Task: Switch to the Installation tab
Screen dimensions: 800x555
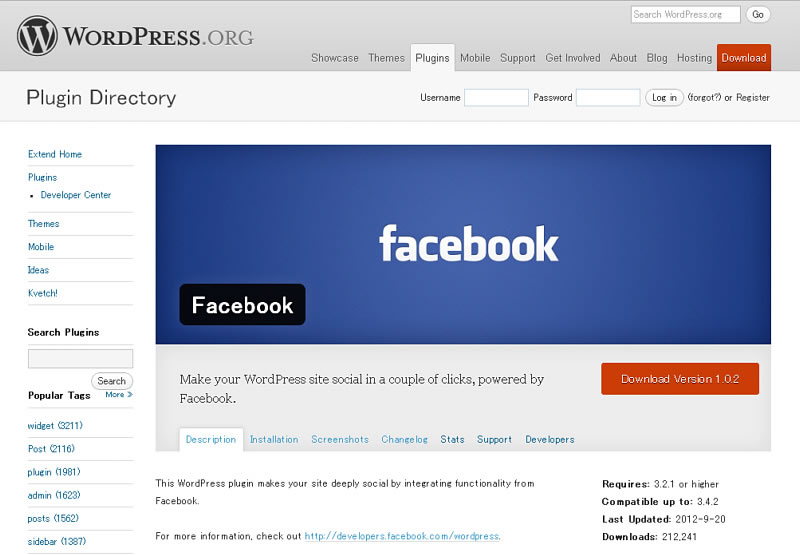Action: (x=274, y=439)
